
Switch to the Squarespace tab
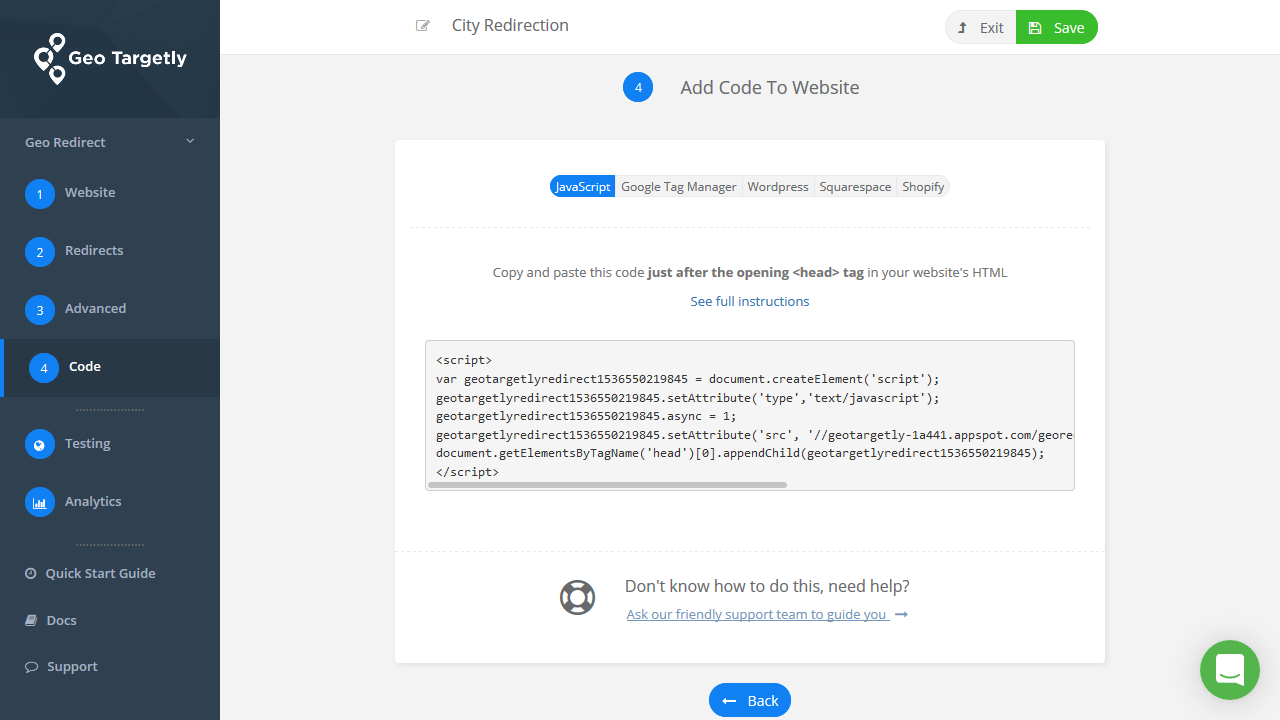point(855,187)
